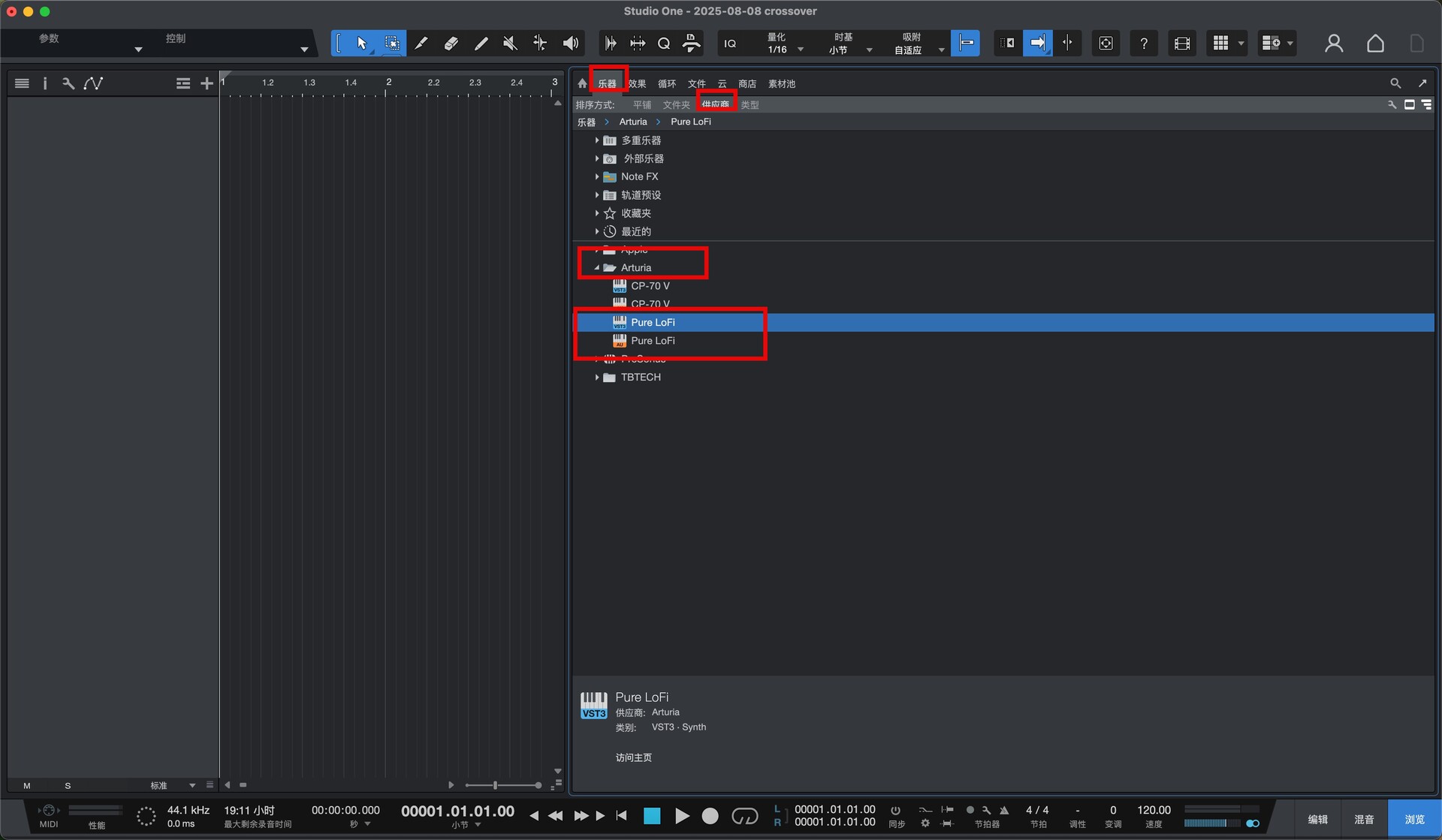Toggle ripple edit button
The image size is (1442, 840).
click(x=1007, y=44)
